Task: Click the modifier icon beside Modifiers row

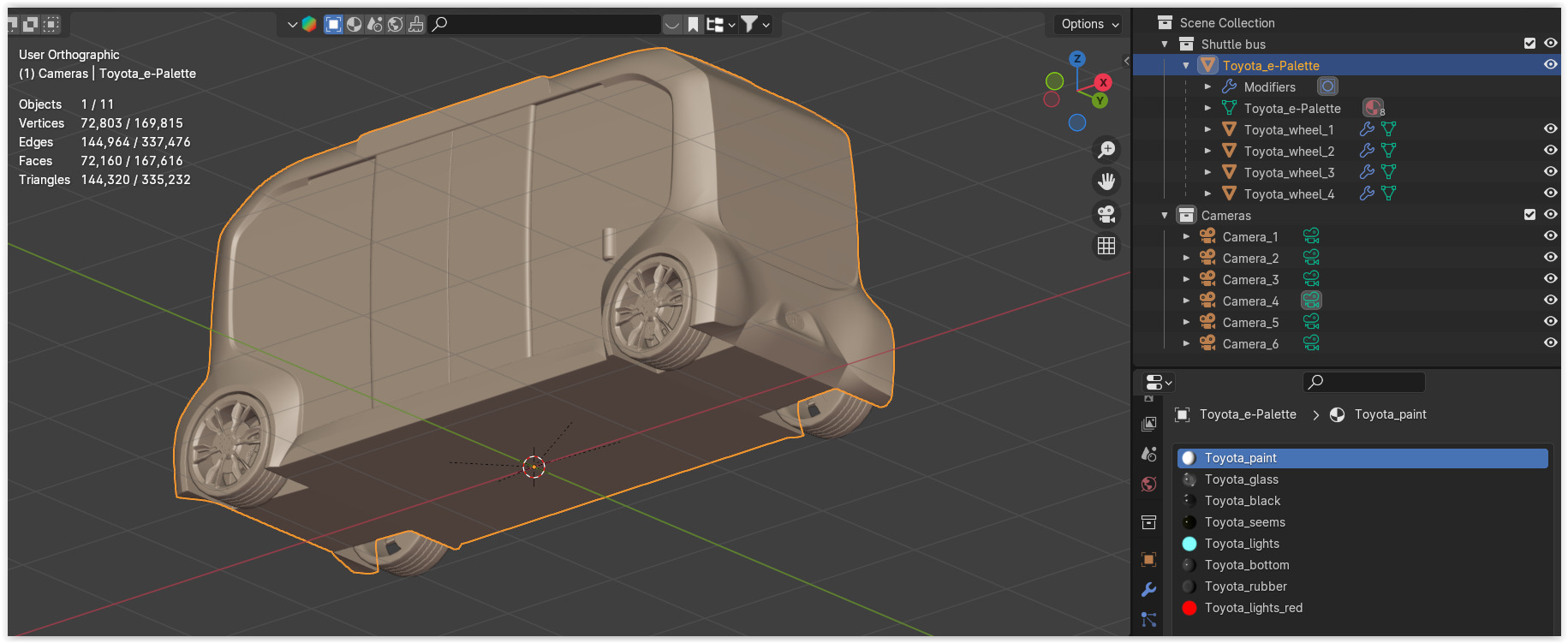Action: point(1327,86)
